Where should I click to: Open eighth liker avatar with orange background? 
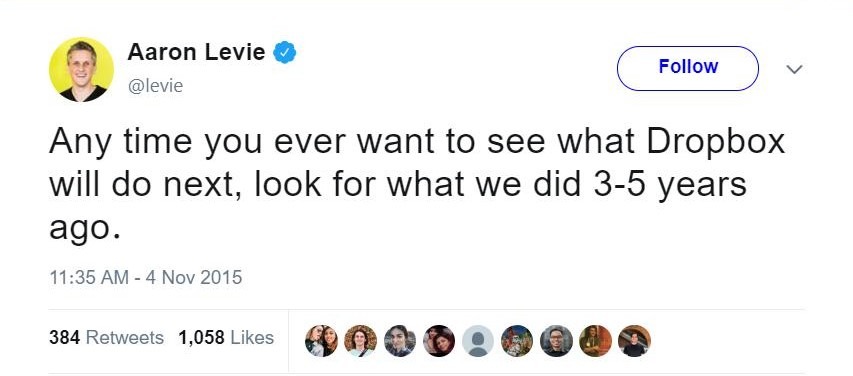coord(595,341)
